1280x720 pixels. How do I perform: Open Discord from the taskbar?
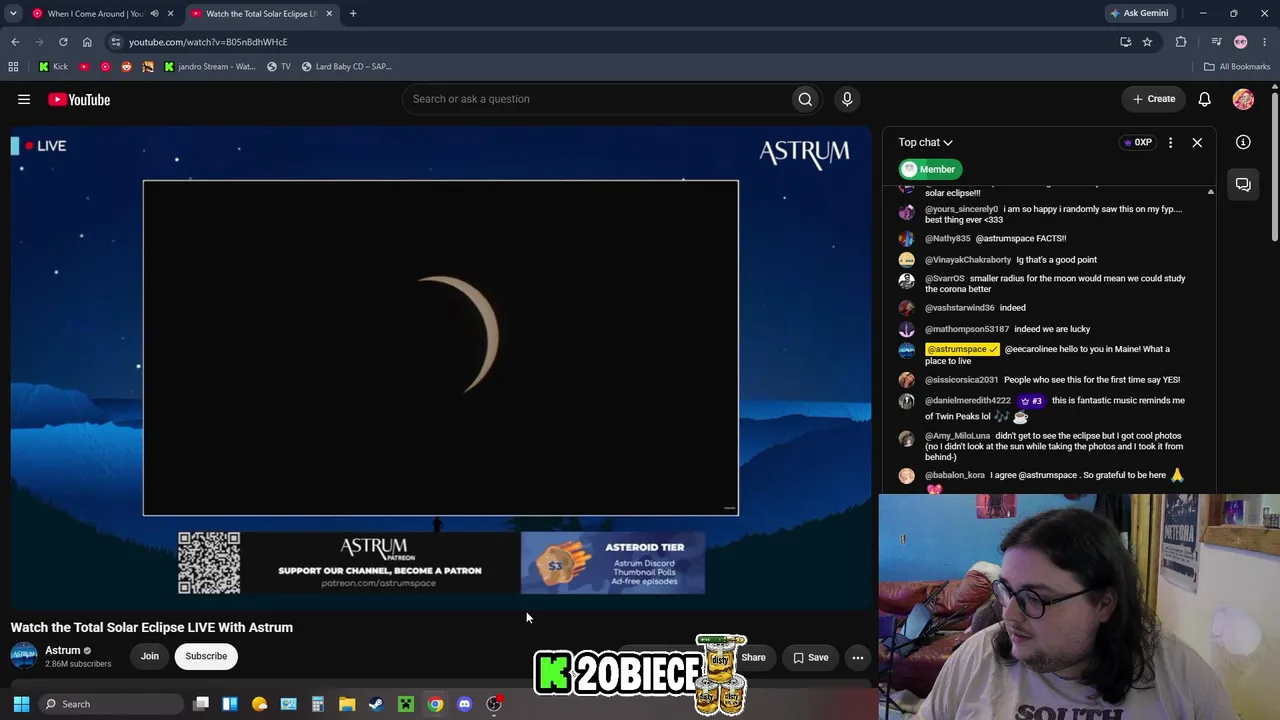tap(464, 704)
